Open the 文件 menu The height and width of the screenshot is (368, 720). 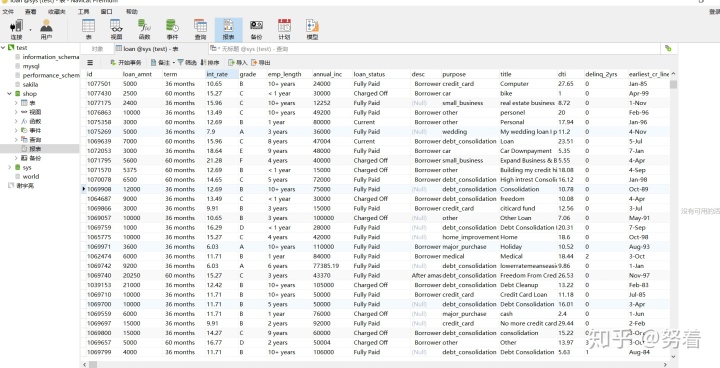pos(8,11)
